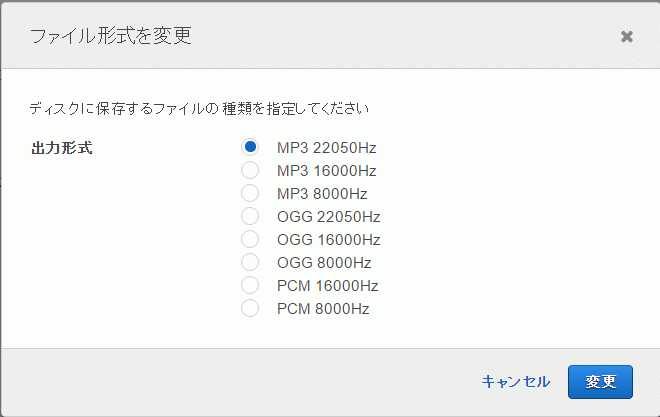This screenshot has width=660, height=417.
Task: Click the MP3 22050Hz text label
Action: 327,148
